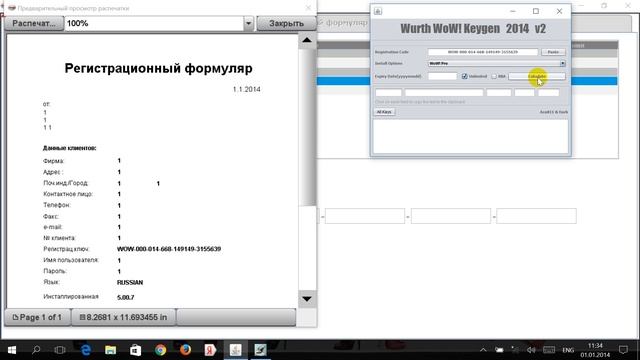The width and height of the screenshot is (640, 360).
Task: Click the print preview vertical scrollbar thumb
Action: pyautogui.click(x=307, y=127)
